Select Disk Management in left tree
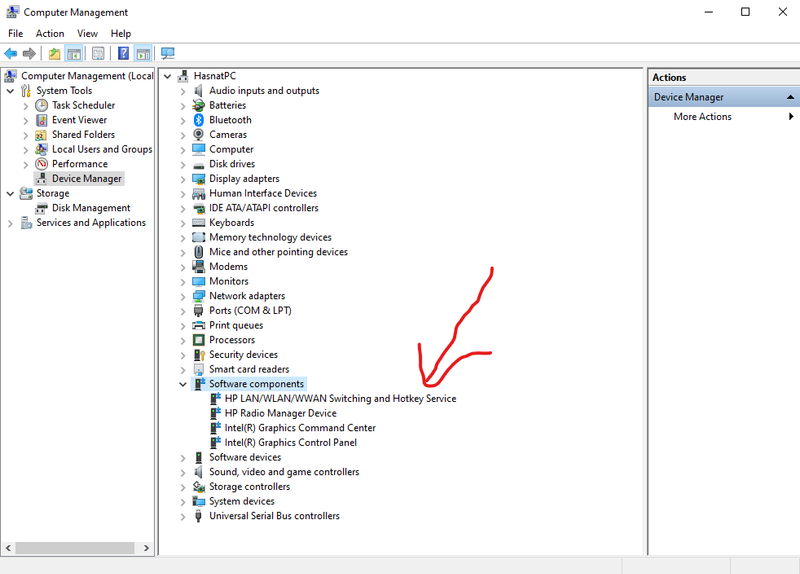Screen dimensions: 800x574 [x=91, y=208]
